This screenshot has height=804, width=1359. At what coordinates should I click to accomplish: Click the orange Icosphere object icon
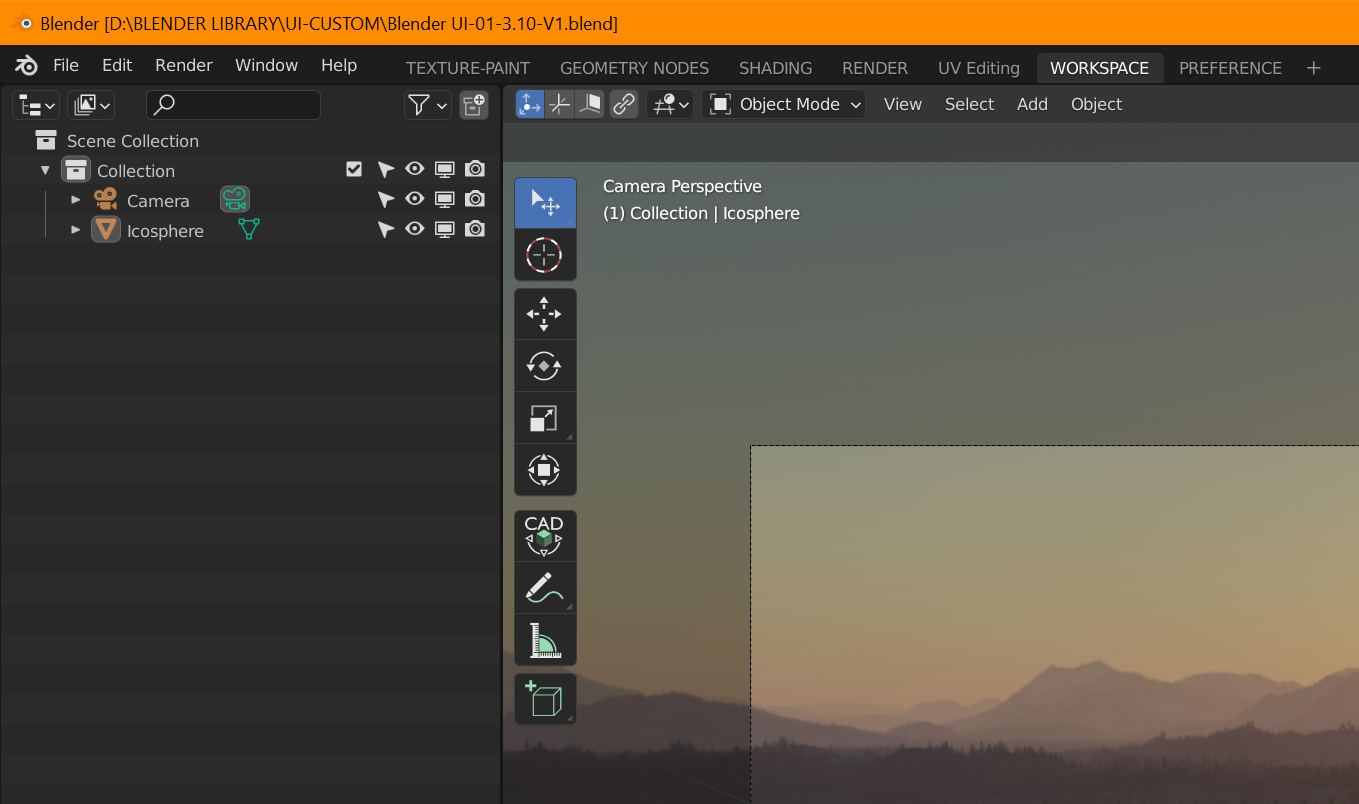pyautogui.click(x=106, y=230)
